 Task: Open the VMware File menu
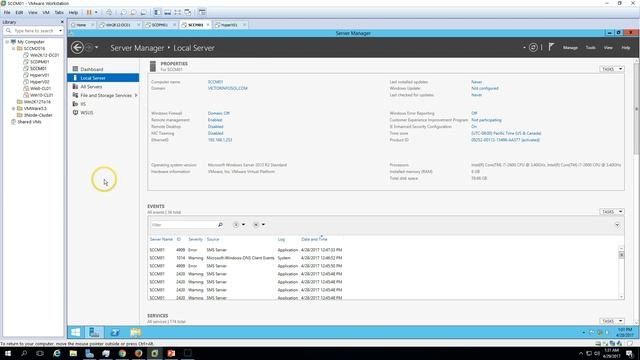7,12
